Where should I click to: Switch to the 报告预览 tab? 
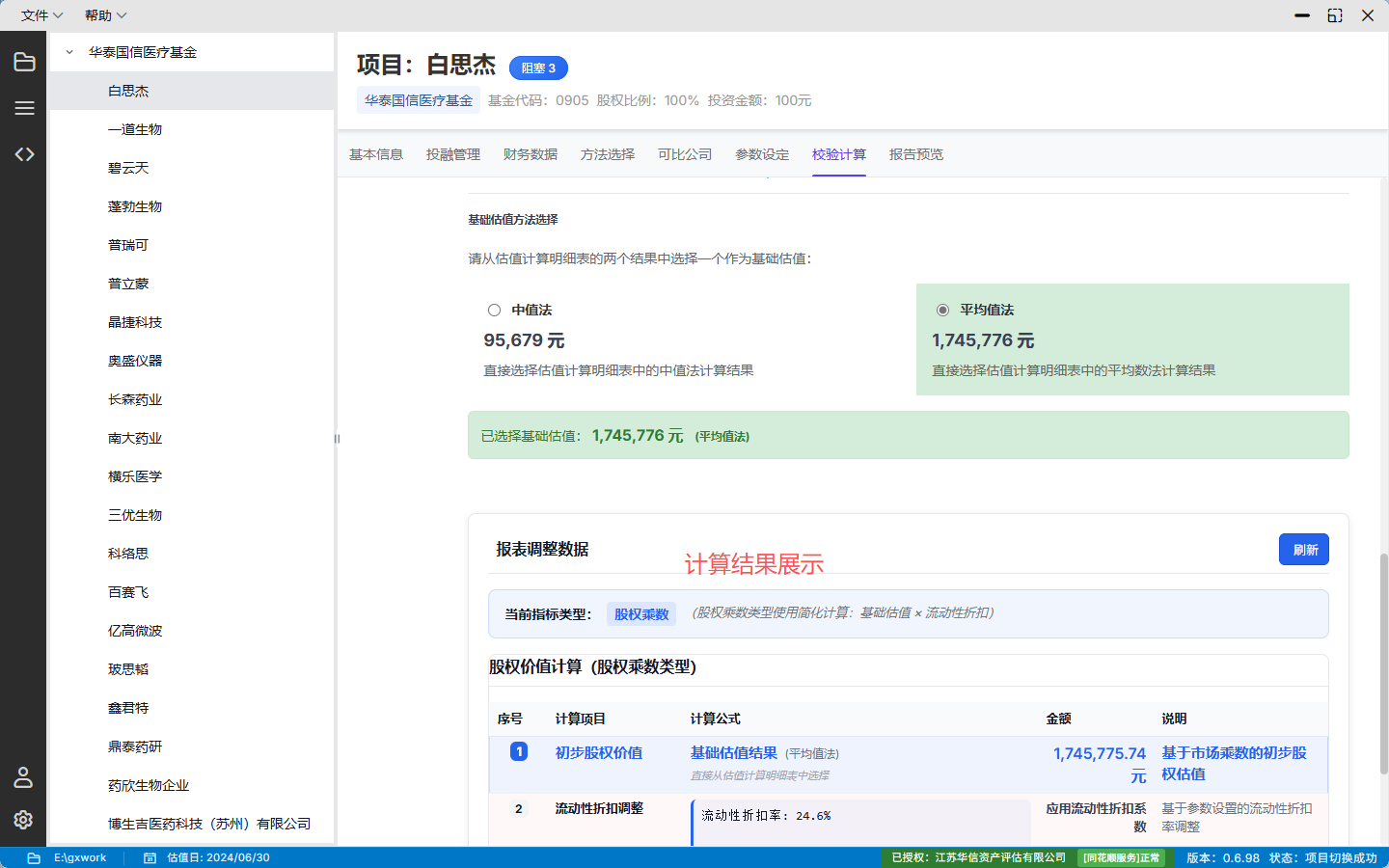[916, 154]
